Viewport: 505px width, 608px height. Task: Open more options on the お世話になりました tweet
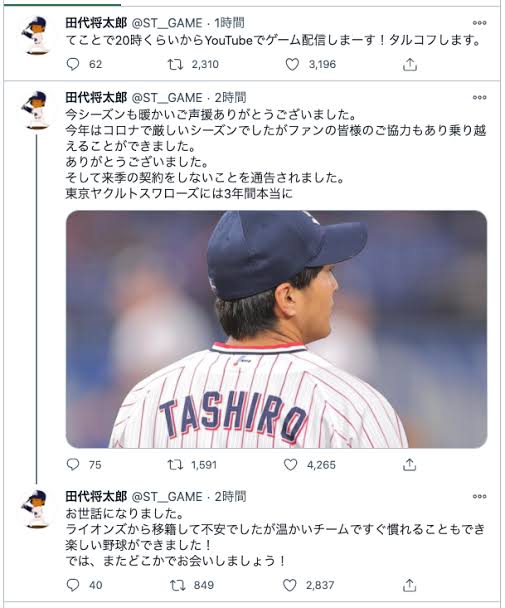click(x=479, y=496)
